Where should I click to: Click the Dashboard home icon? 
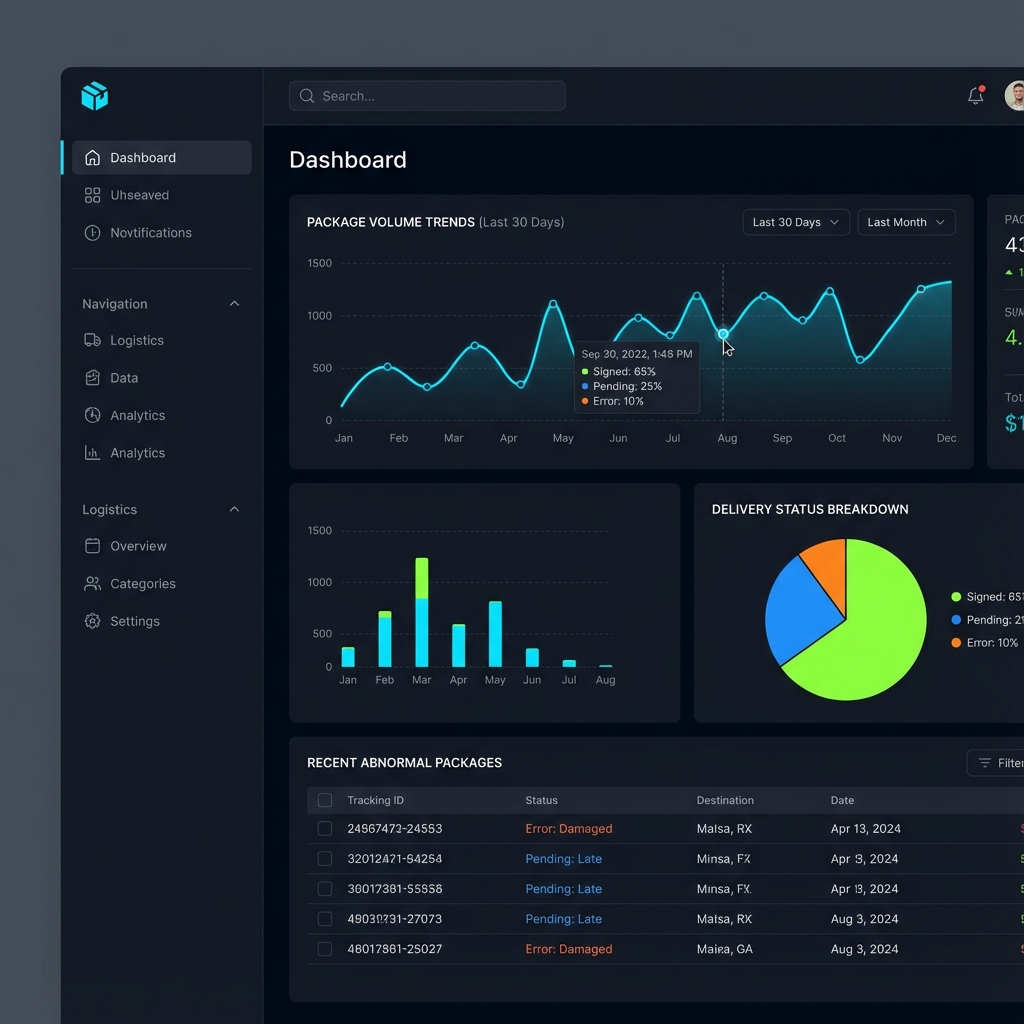(92, 158)
